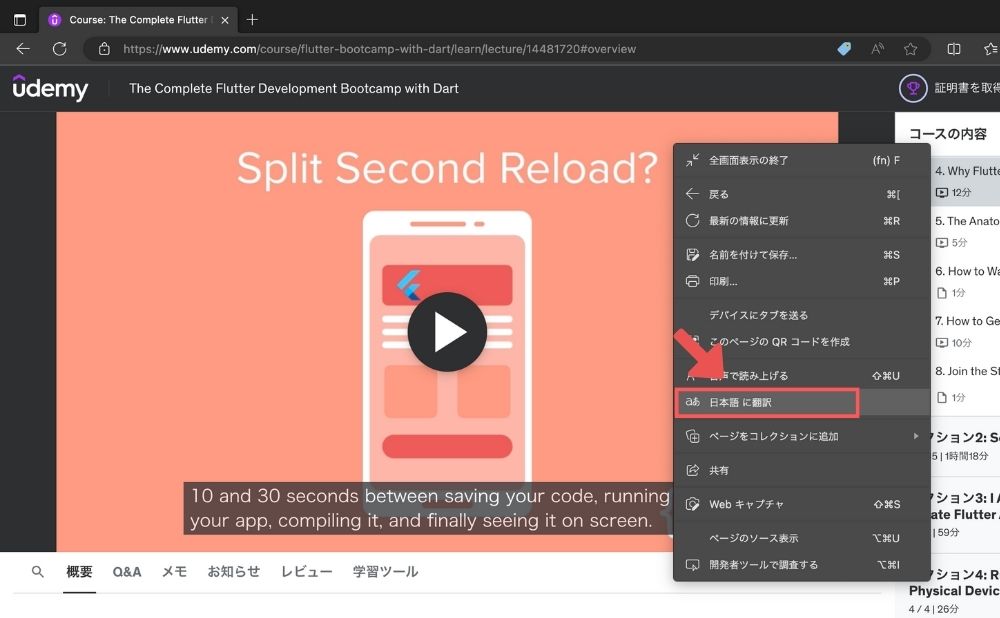Exit full screen from context menu
The width and height of the screenshot is (1000, 618).
[802, 160]
